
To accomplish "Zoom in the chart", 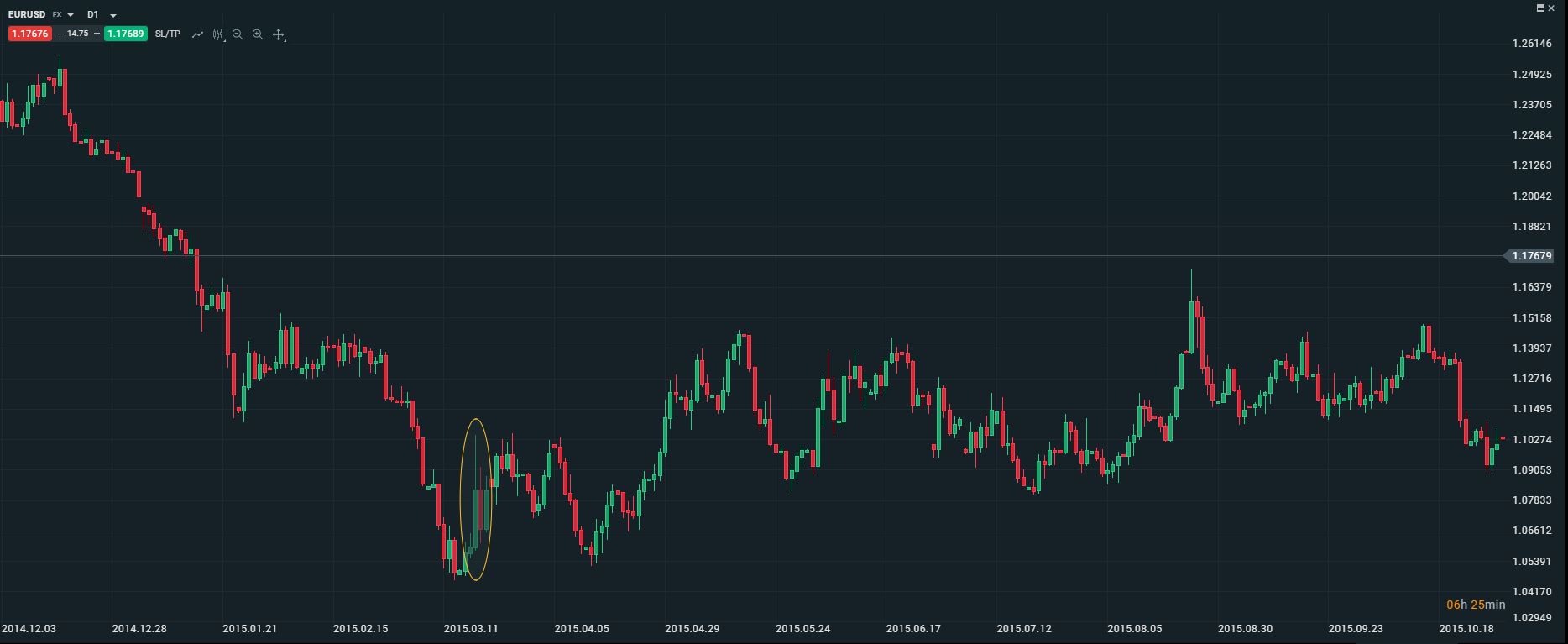I will pyautogui.click(x=258, y=34).
